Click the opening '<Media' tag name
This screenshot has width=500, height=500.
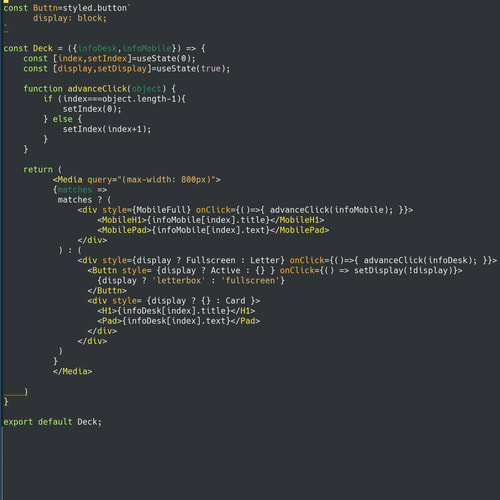point(70,179)
